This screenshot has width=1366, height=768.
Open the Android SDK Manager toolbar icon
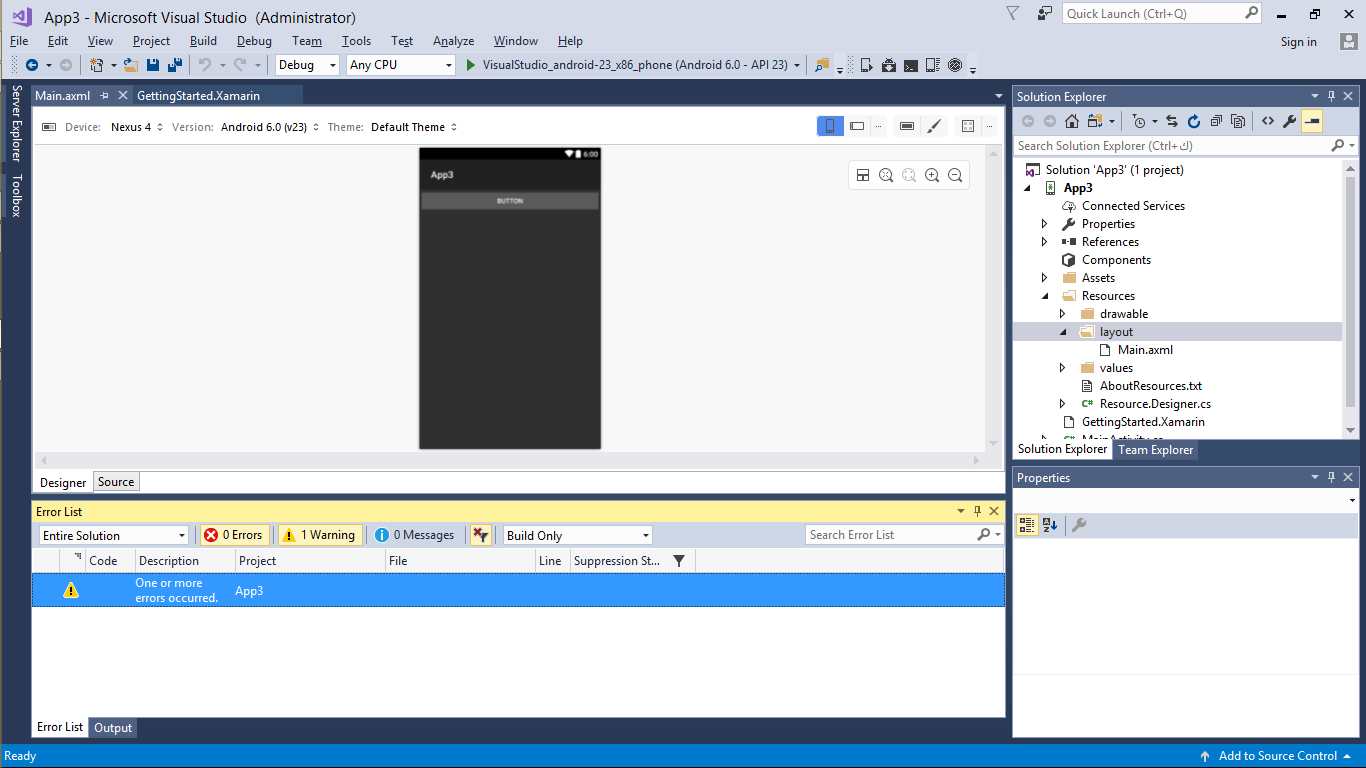[x=889, y=64]
